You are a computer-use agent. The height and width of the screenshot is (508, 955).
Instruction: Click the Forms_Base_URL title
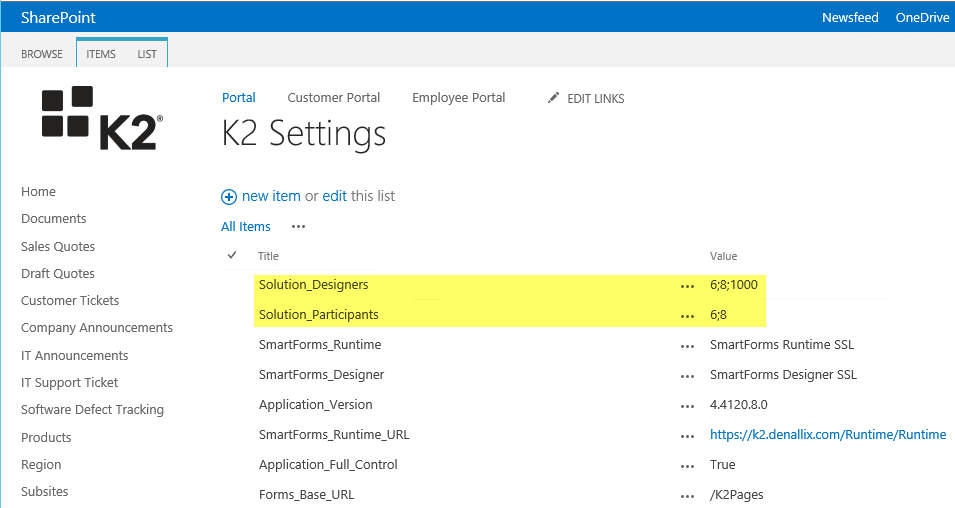[x=306, y=495]
